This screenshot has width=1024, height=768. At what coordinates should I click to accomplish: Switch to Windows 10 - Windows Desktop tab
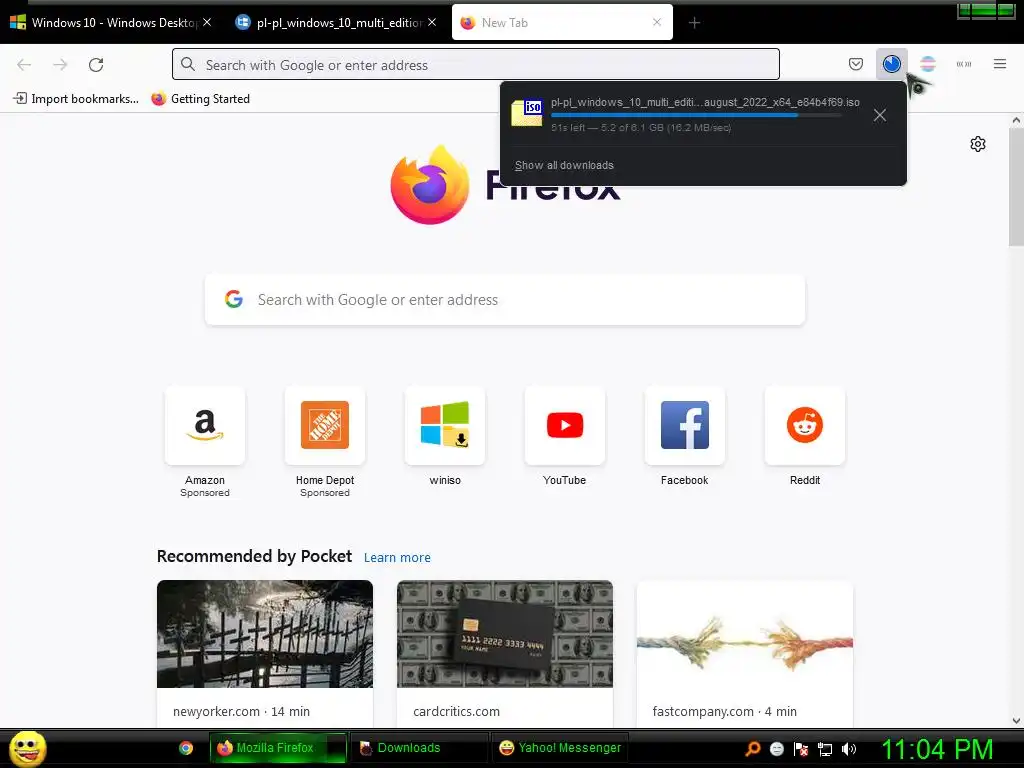point(112,23)
